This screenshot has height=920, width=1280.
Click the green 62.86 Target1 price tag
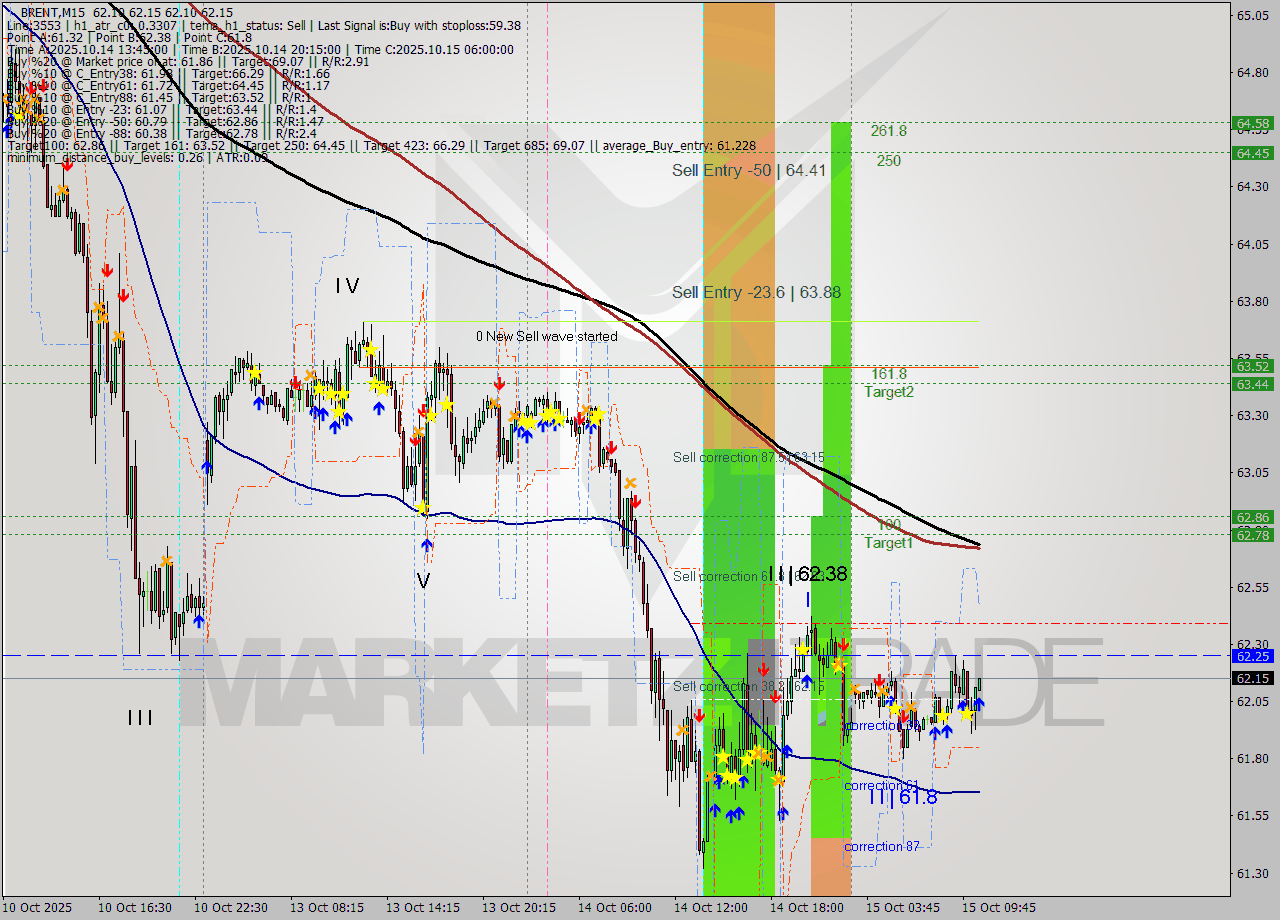click(1251, 518)
